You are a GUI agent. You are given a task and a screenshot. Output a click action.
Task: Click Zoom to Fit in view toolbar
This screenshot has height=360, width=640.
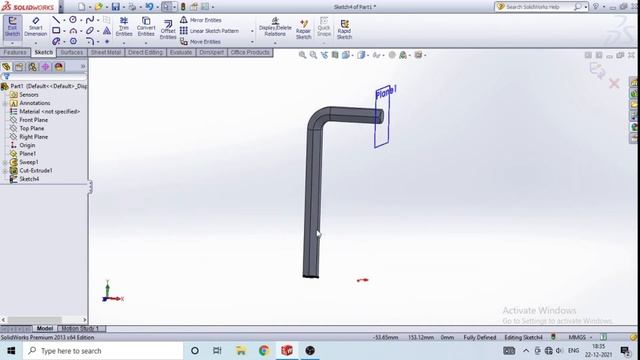coord(302,55)
